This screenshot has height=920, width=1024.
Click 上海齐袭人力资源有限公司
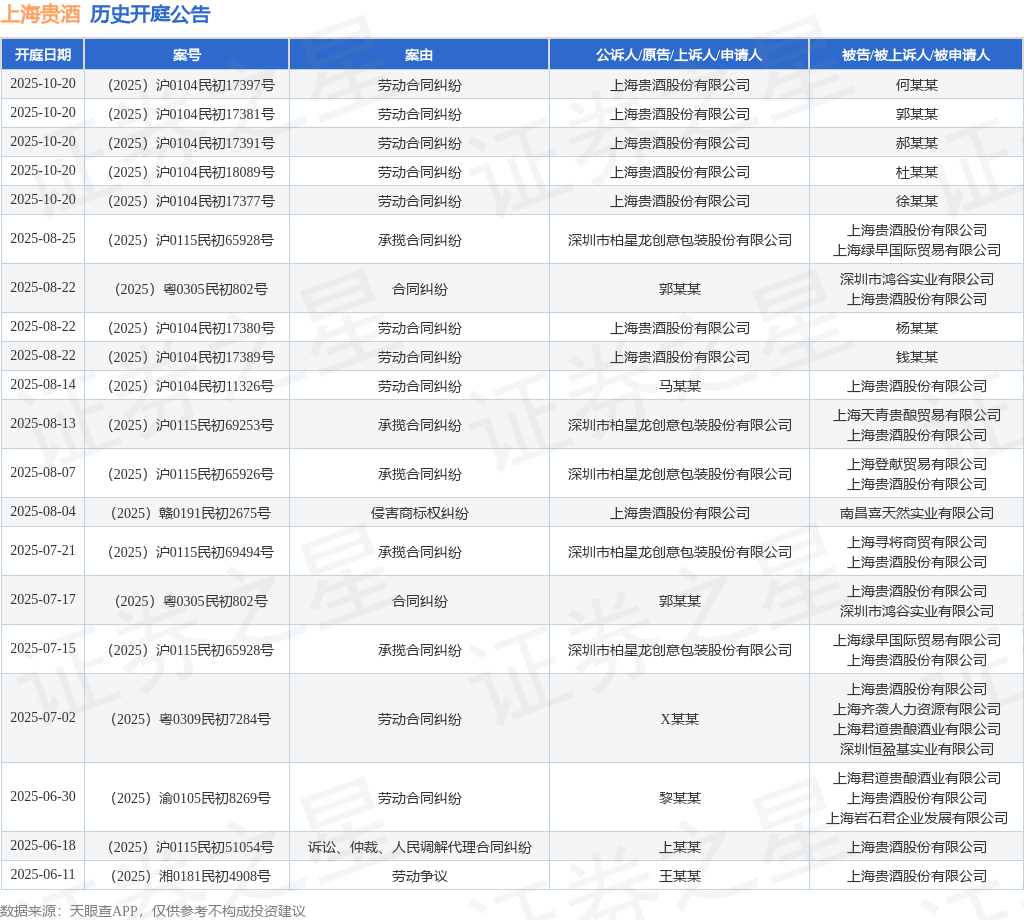[x=917, y=709]
